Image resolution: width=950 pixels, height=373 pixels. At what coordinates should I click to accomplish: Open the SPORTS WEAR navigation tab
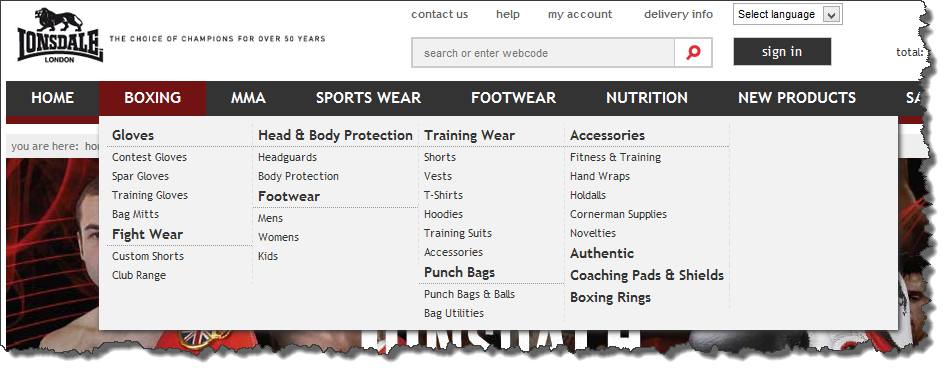point(368,98)
